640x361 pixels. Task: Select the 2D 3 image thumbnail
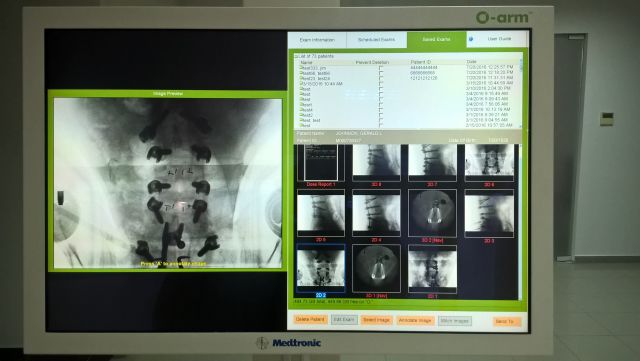[x=489, y=213]
